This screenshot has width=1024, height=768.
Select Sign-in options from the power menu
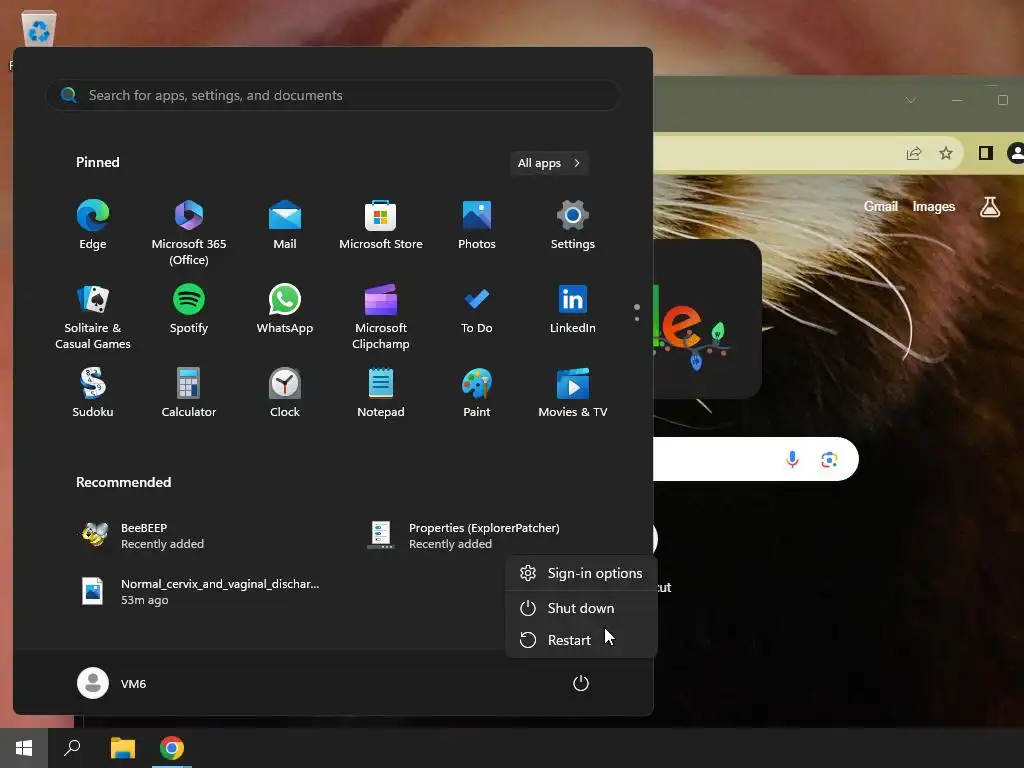[581, 573]
